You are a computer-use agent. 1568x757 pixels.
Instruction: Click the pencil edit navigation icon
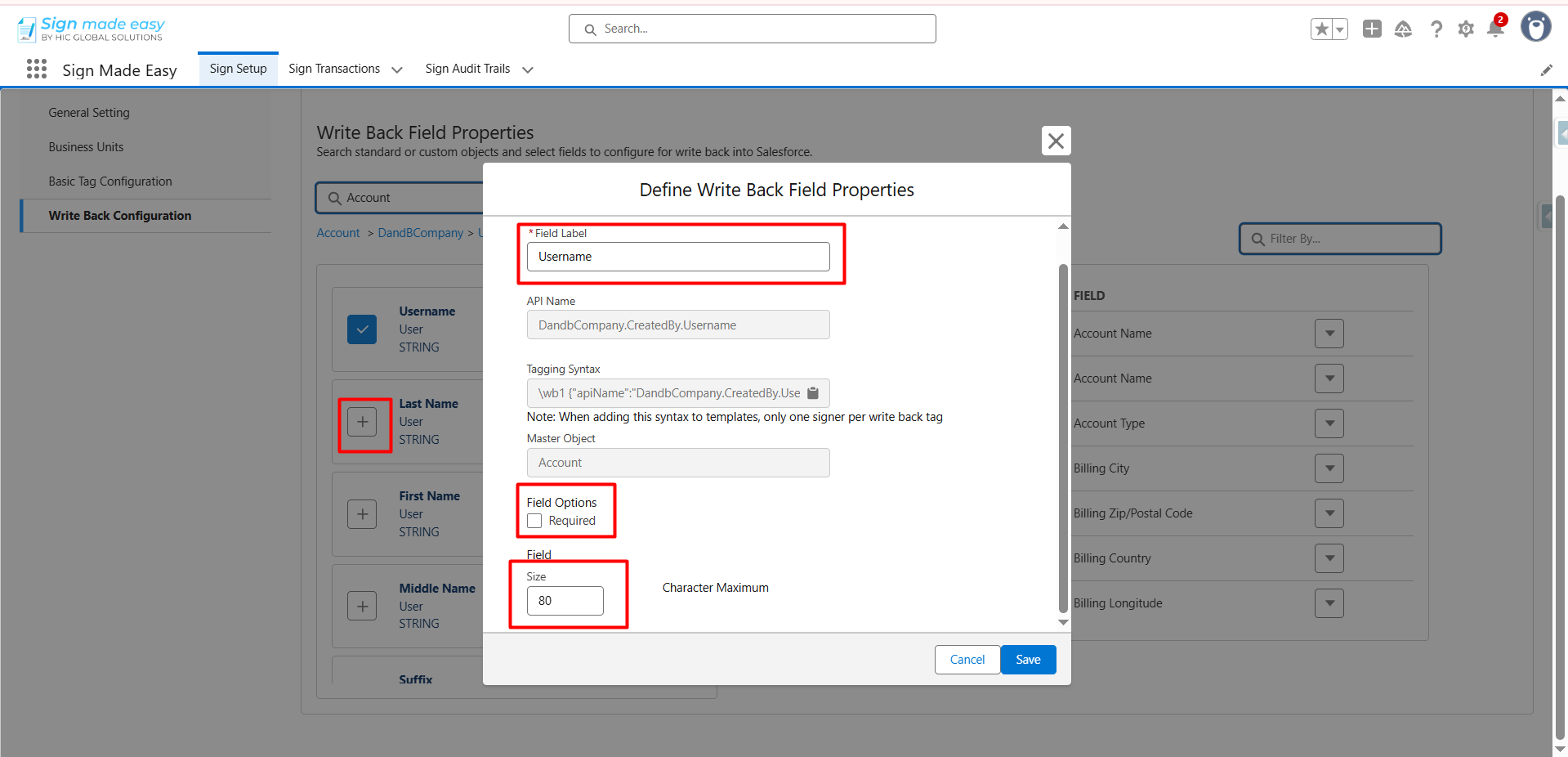pyautogui.click(x=1546, y=70)
